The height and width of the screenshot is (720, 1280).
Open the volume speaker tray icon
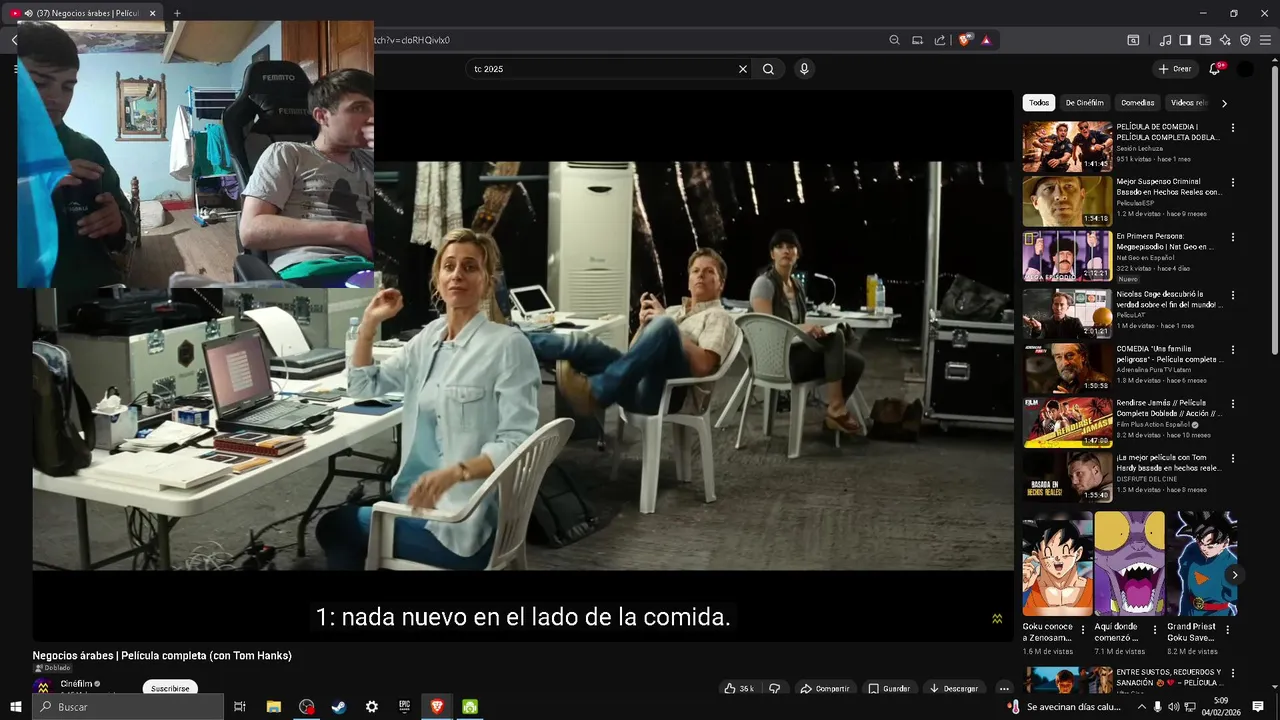click(x=1173, y=707)
